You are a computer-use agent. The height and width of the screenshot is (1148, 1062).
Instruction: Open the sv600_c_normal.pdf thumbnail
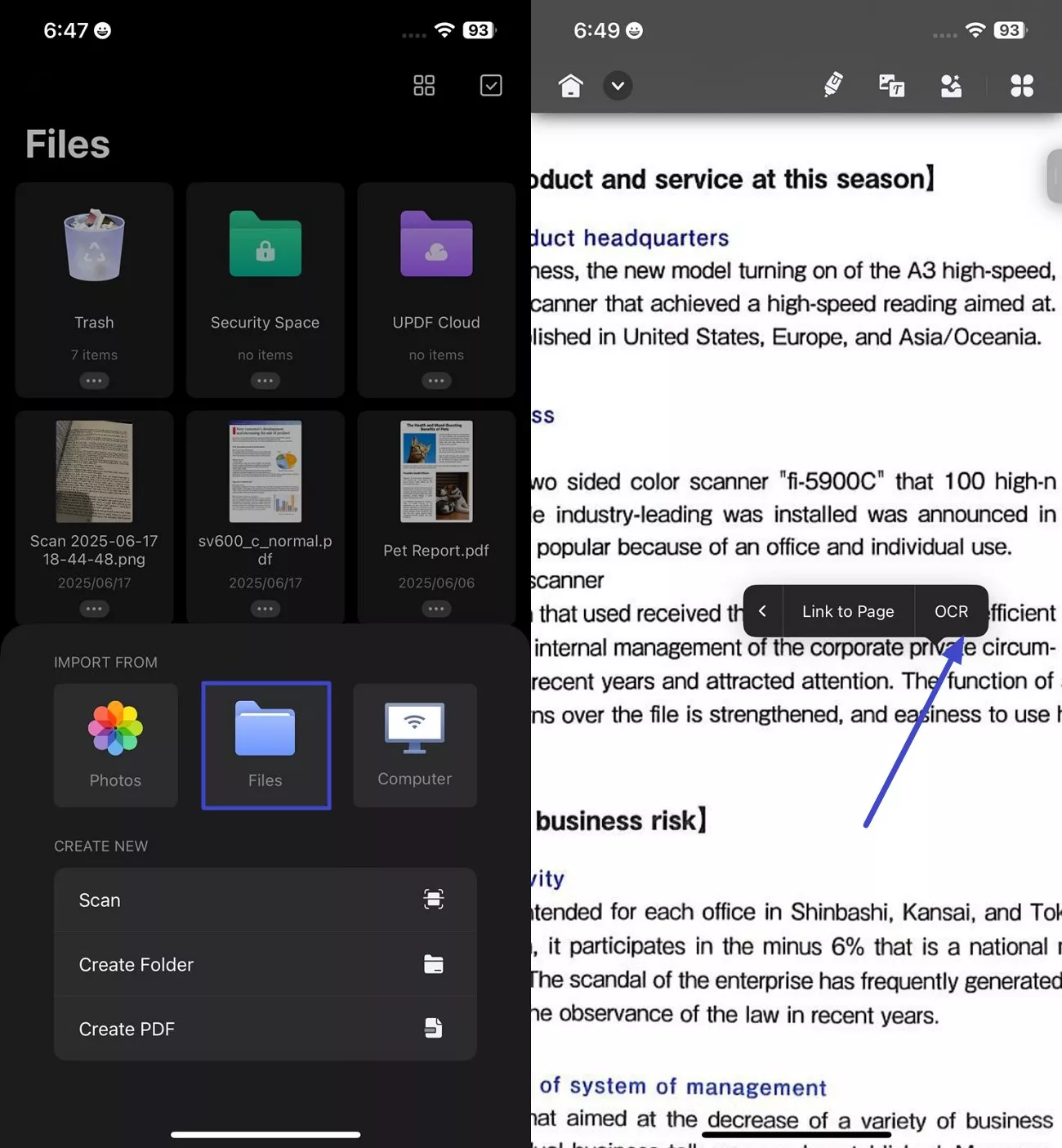pyautogui.click(x=265, y=471)
